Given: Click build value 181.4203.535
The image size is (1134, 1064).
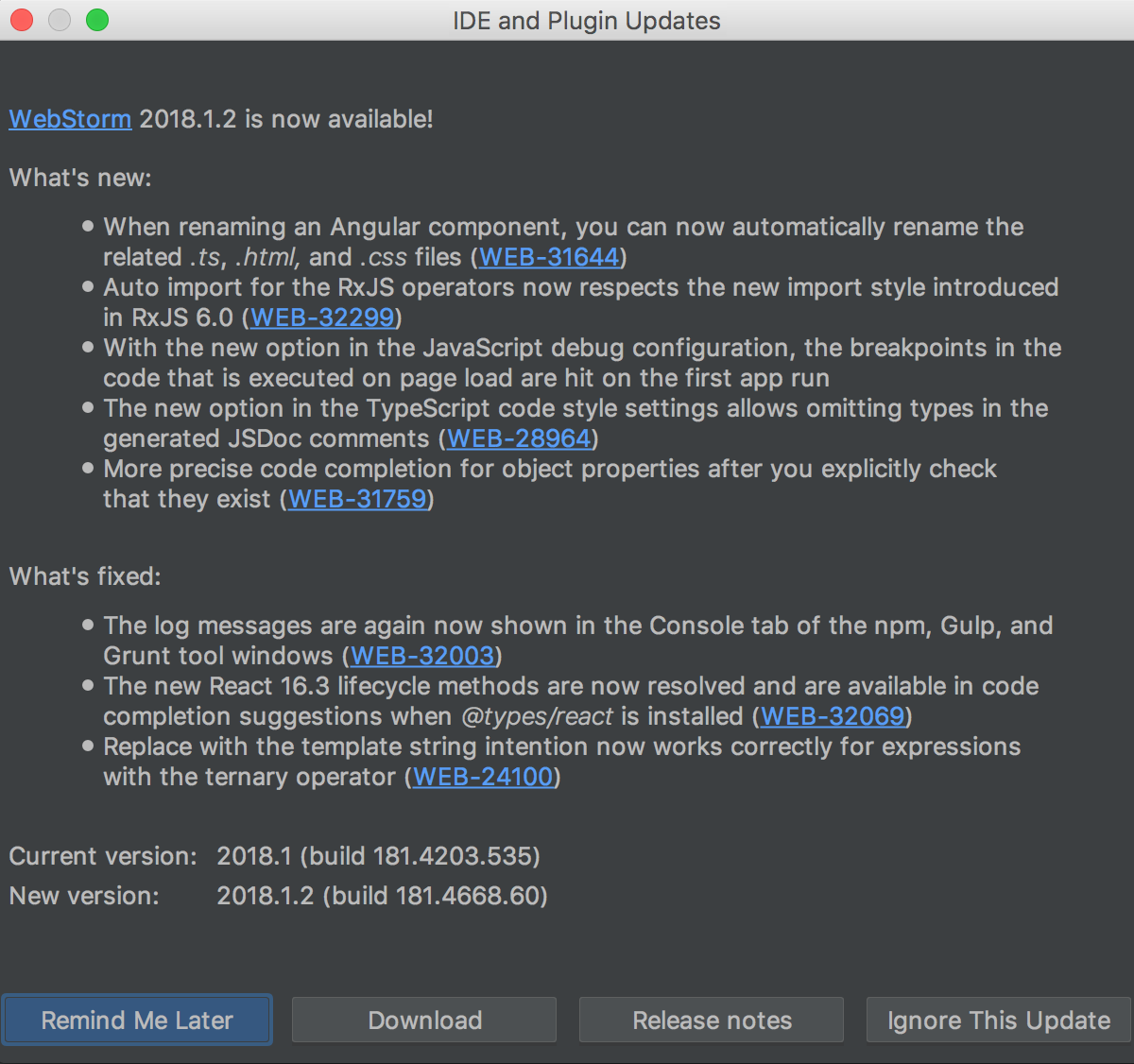Looking at the screenshot, I should pos(453,856).
